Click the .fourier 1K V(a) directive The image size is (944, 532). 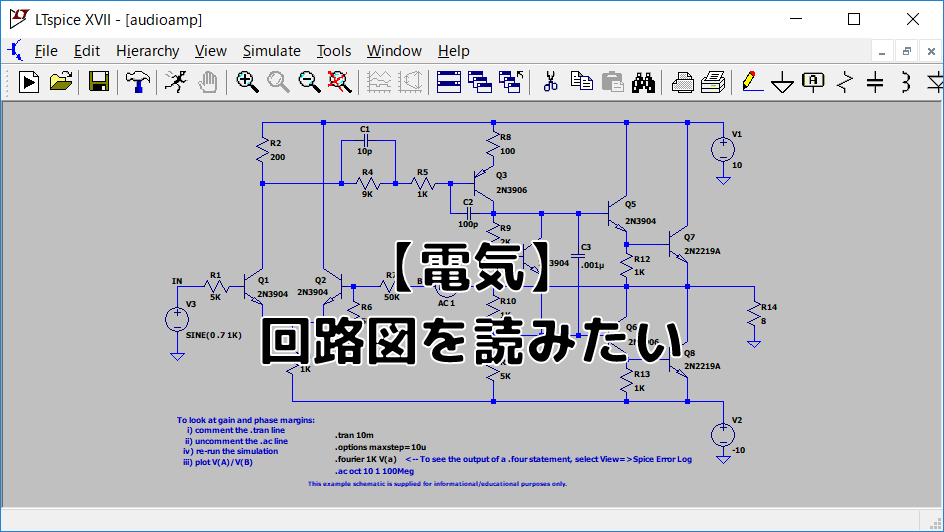(366, 459)
